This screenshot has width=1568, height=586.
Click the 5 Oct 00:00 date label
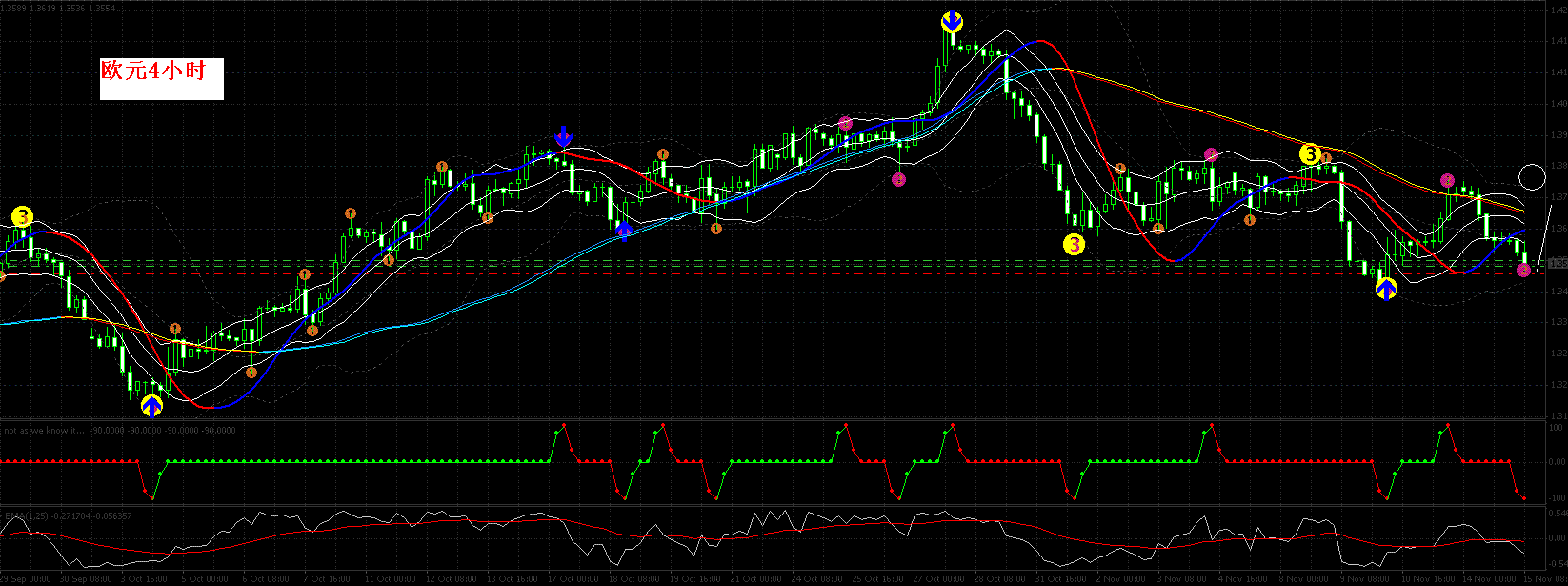tap(203, 579)
